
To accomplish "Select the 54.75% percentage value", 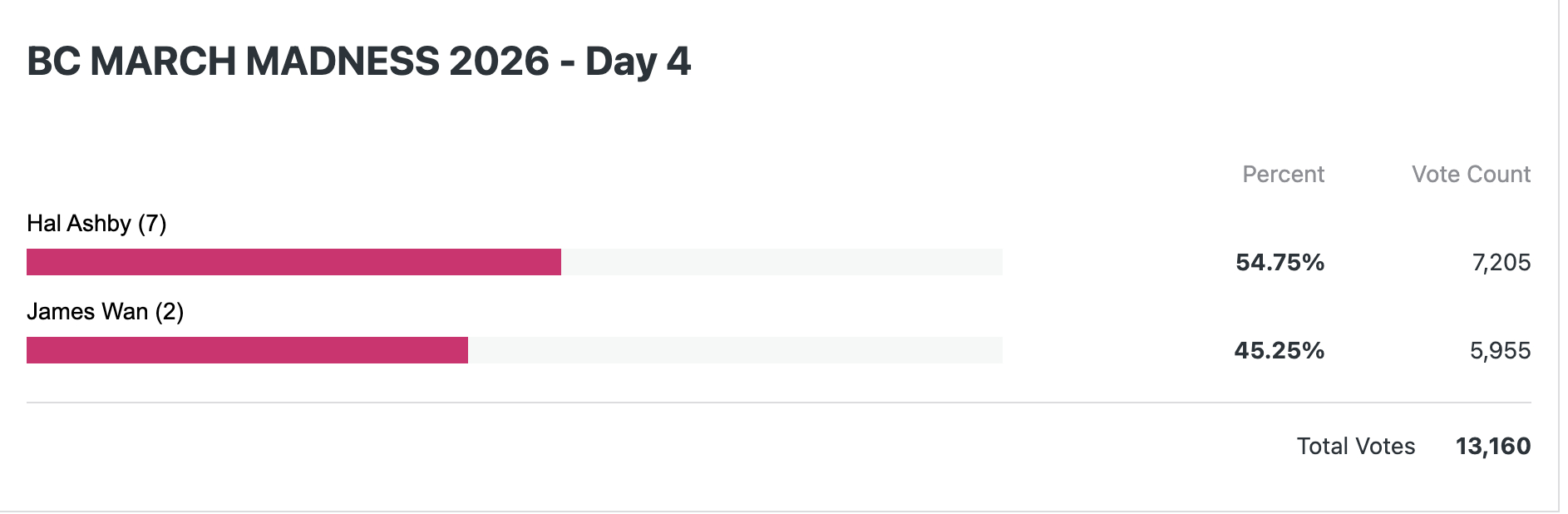I will (x=1280, y=263).
